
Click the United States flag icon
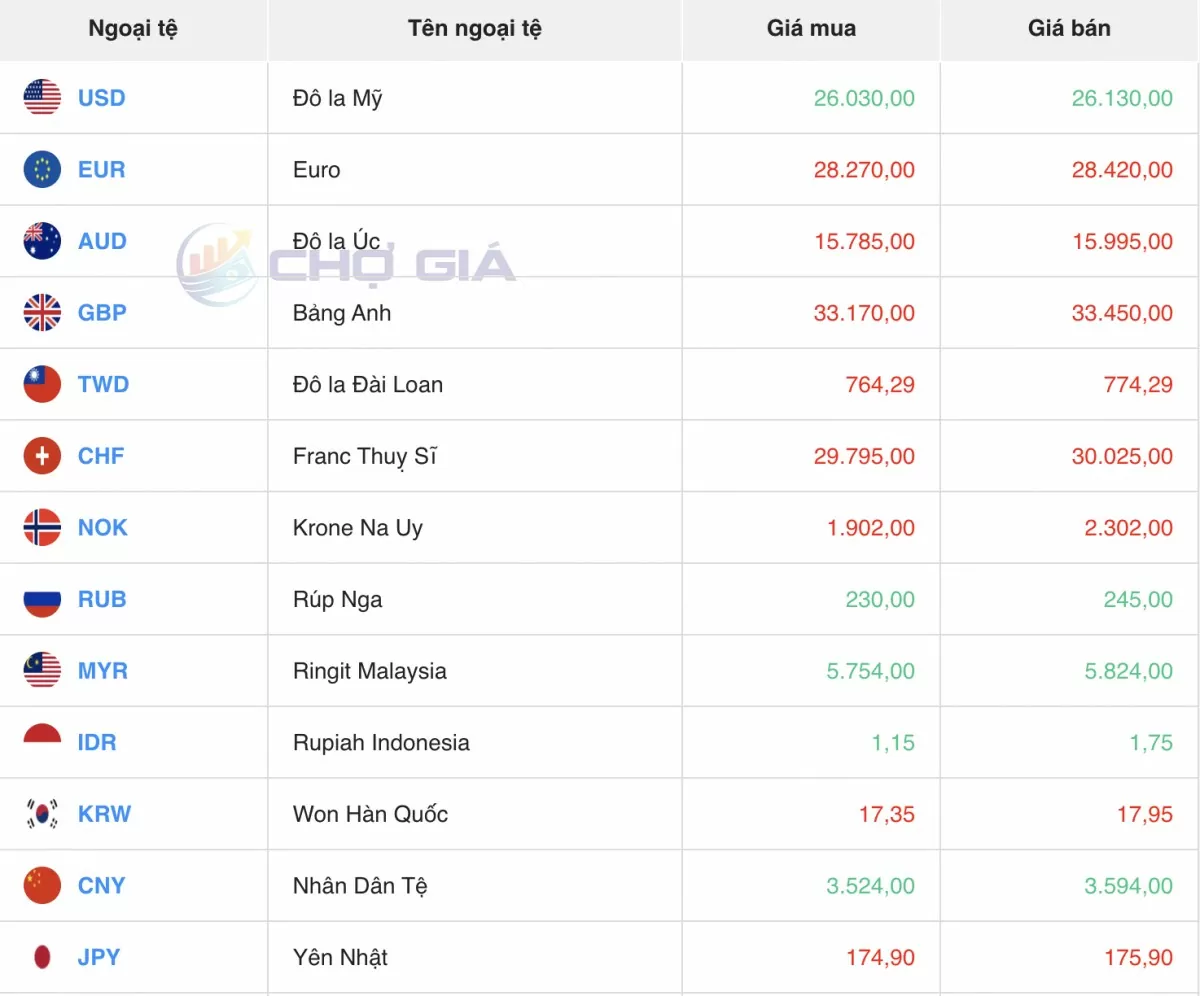pos(42,98)
